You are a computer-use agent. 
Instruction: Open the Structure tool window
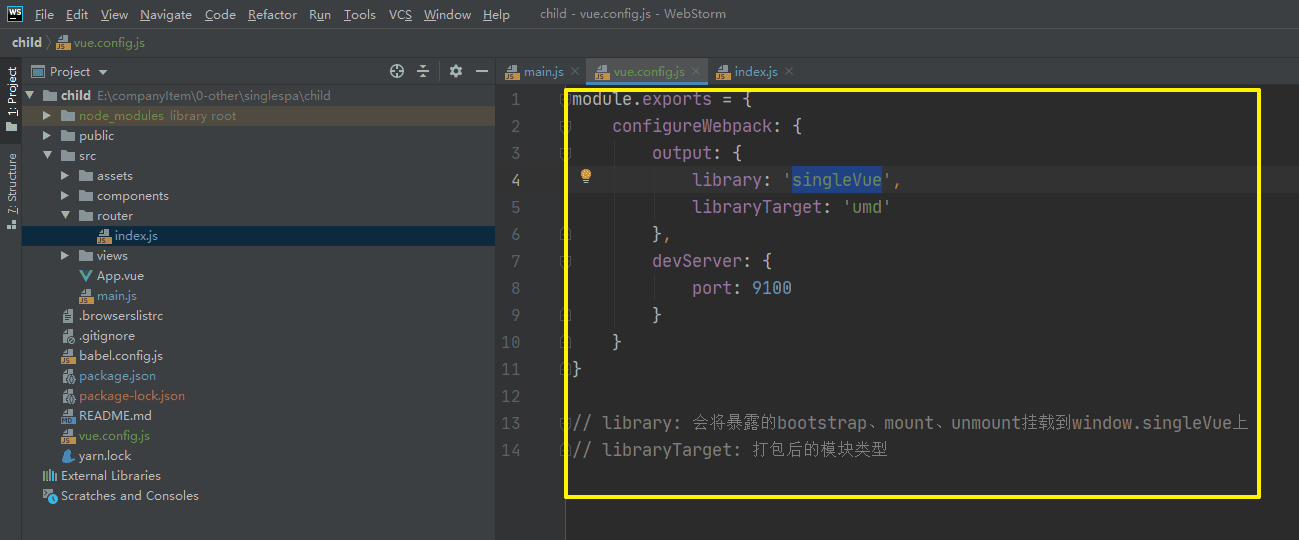pyautogui.click(x=12, y=190)
